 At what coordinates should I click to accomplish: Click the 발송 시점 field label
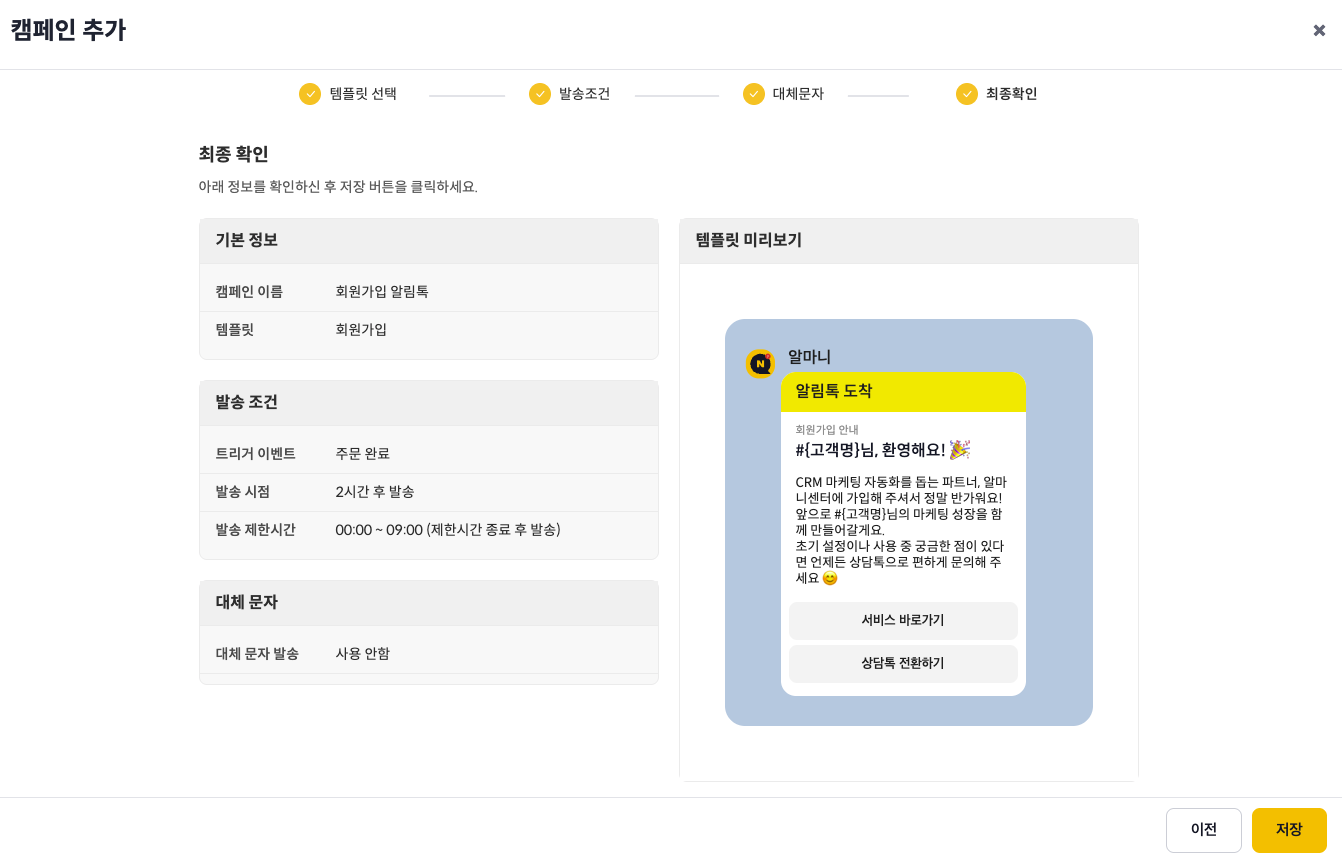tap(242, 492)
